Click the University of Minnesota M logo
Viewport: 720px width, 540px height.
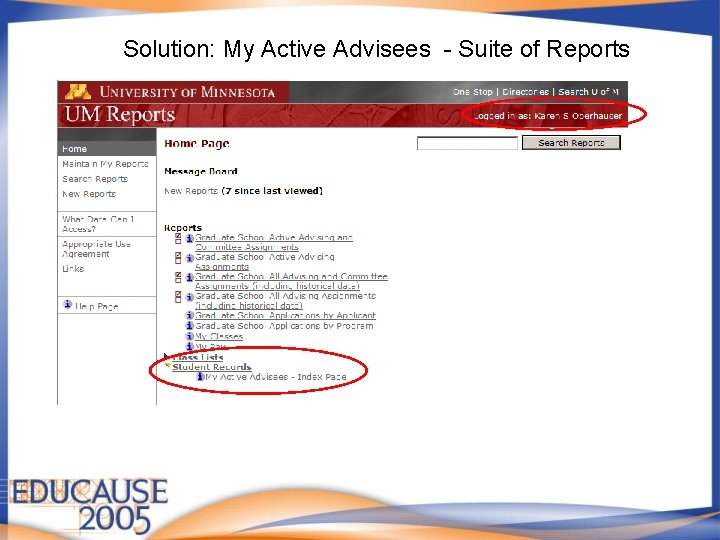coord(78,92)
